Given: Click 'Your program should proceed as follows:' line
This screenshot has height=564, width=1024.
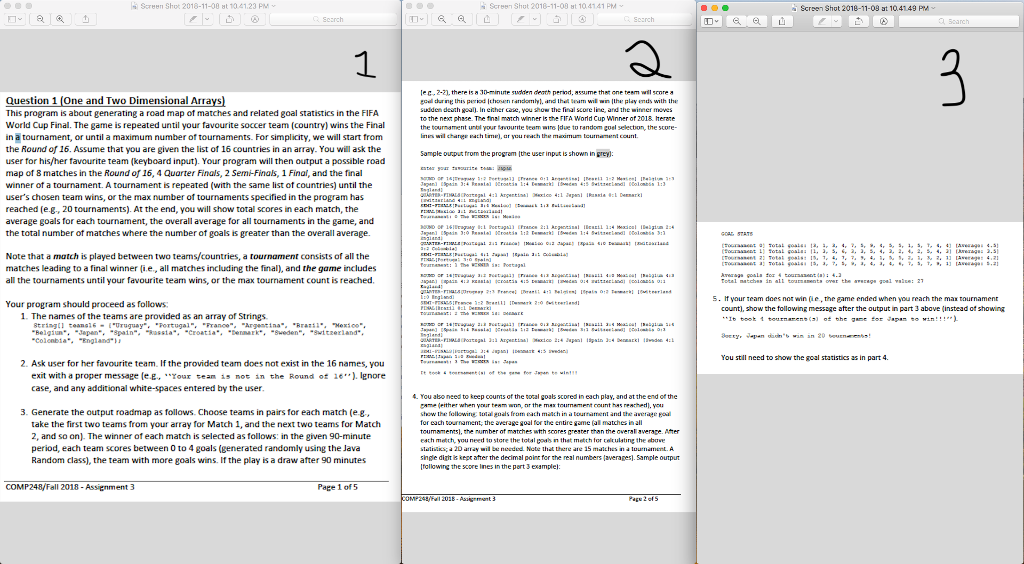Looking at the screenshot, I should tap(86, 304).
